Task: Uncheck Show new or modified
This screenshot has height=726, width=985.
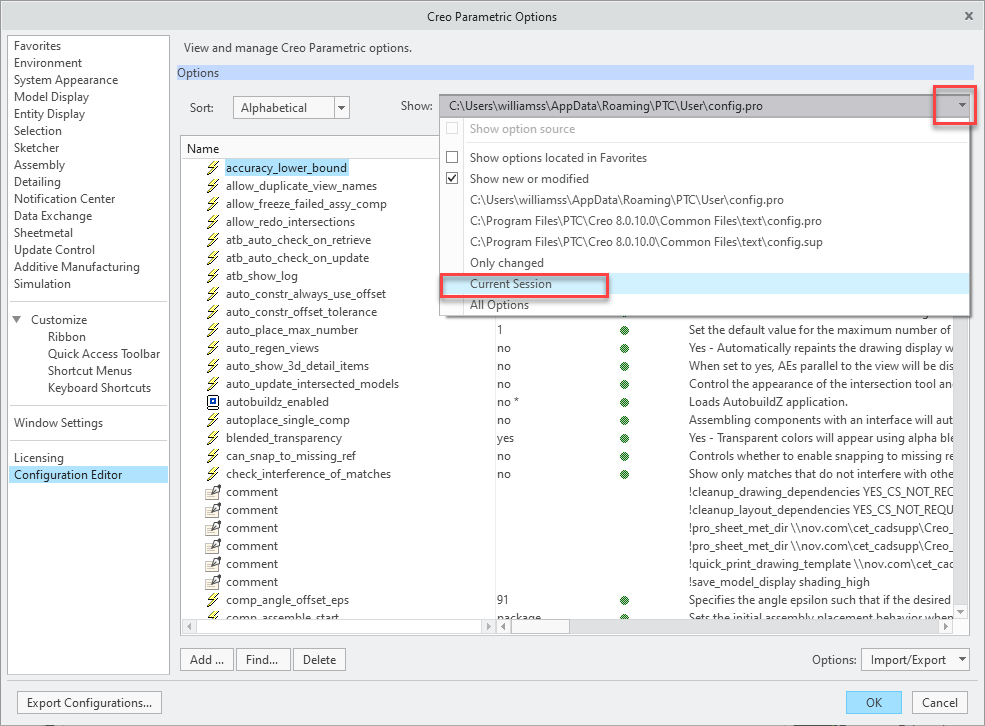Action: [452, 179]
